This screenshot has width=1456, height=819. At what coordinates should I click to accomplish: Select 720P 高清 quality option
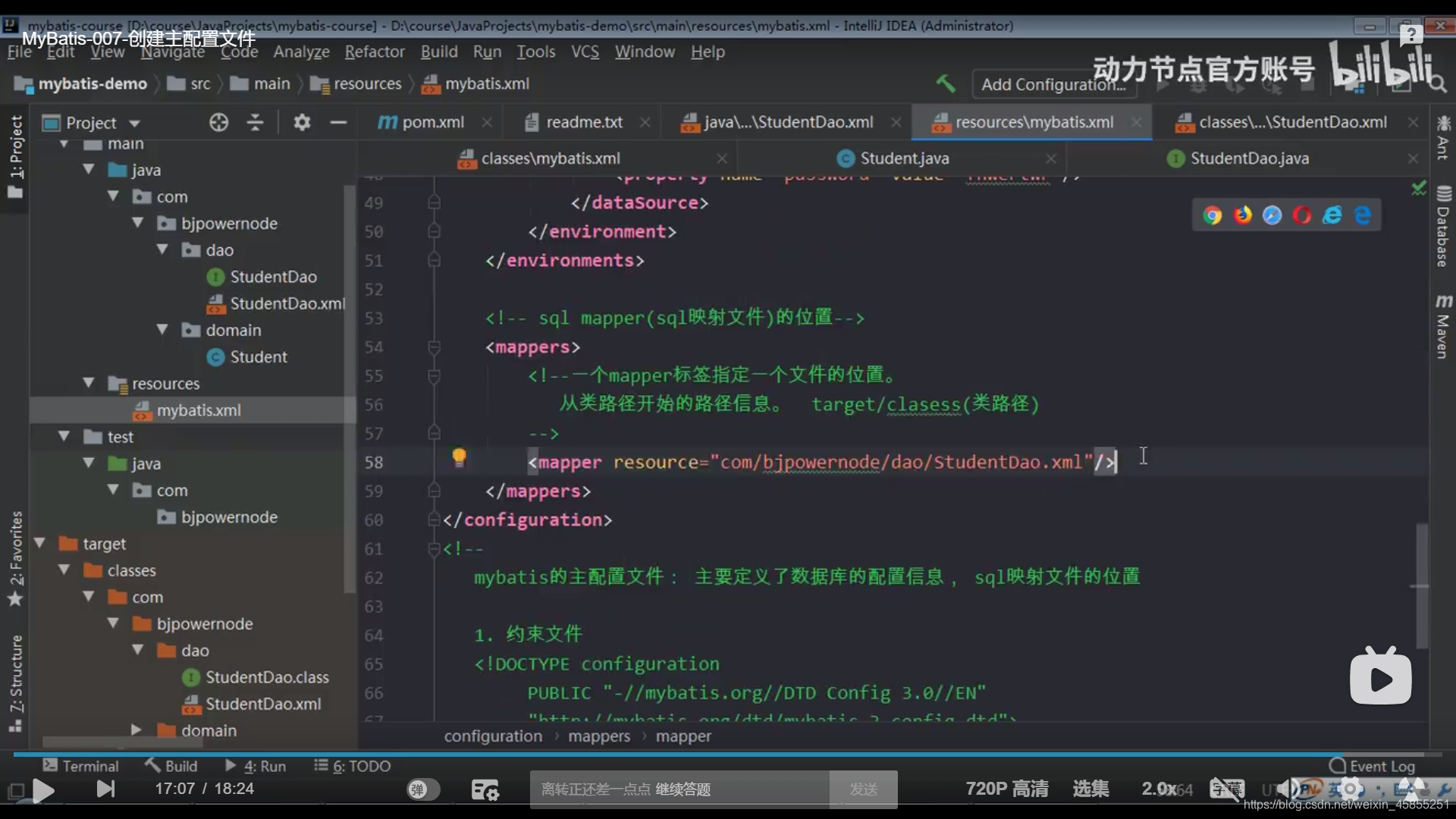coord(1007,789)
